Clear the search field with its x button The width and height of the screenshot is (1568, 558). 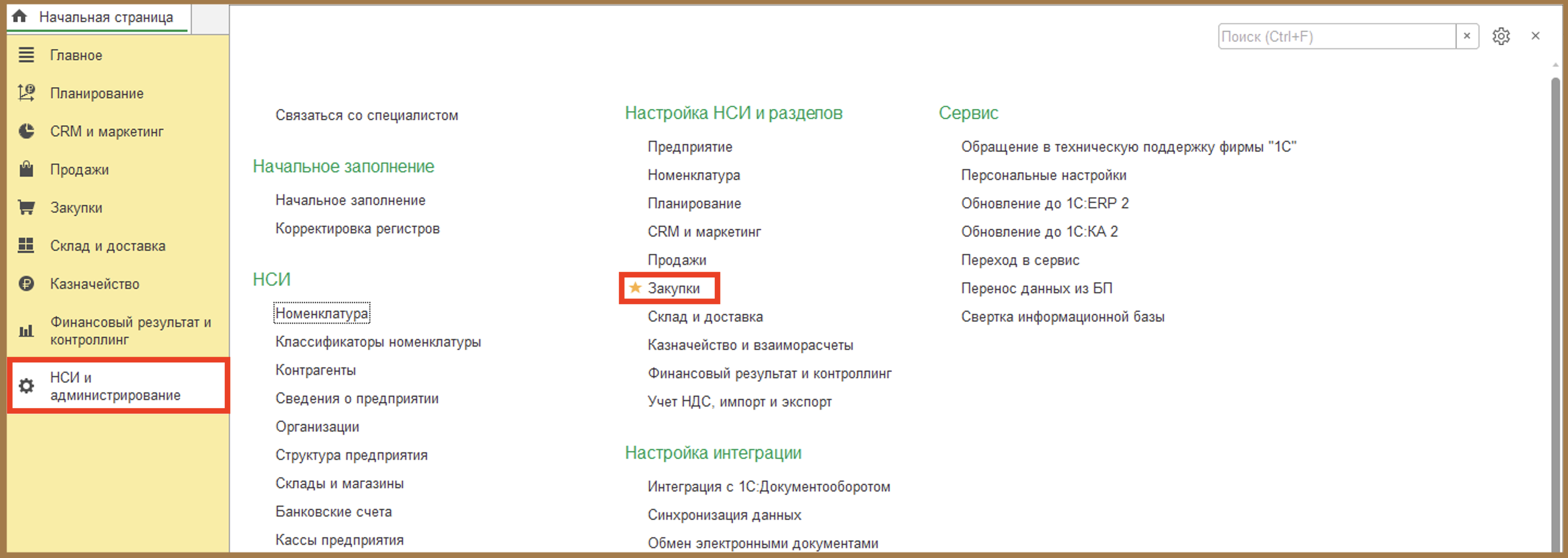tap(1467, 37)
